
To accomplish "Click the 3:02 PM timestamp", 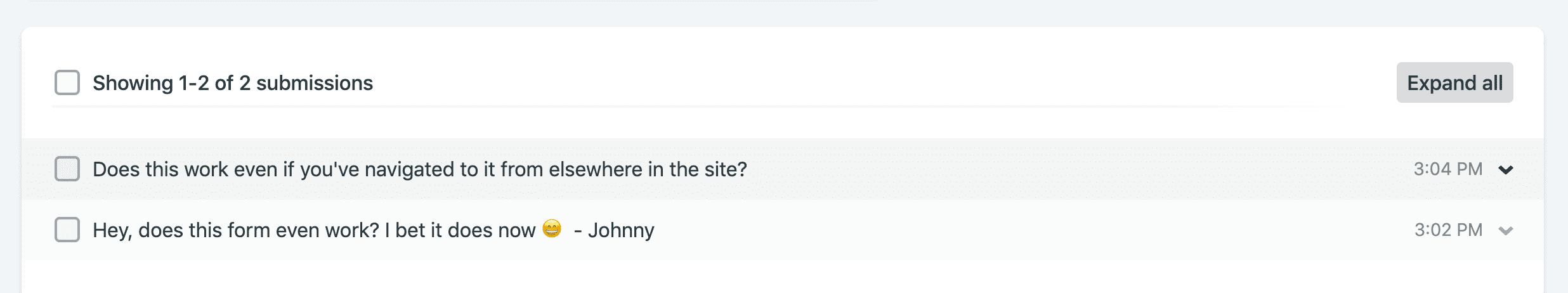I will click(x=1448, y=230).
